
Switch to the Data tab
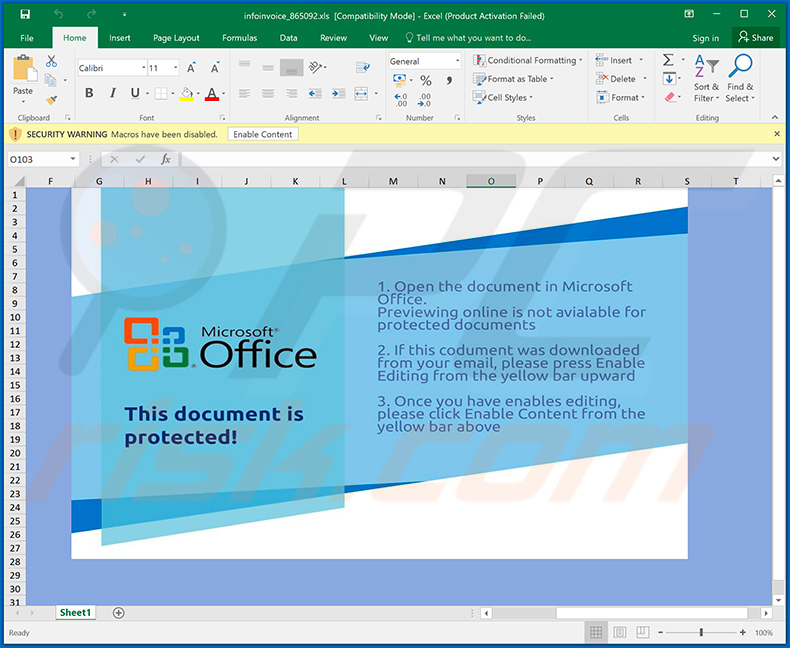288,38
